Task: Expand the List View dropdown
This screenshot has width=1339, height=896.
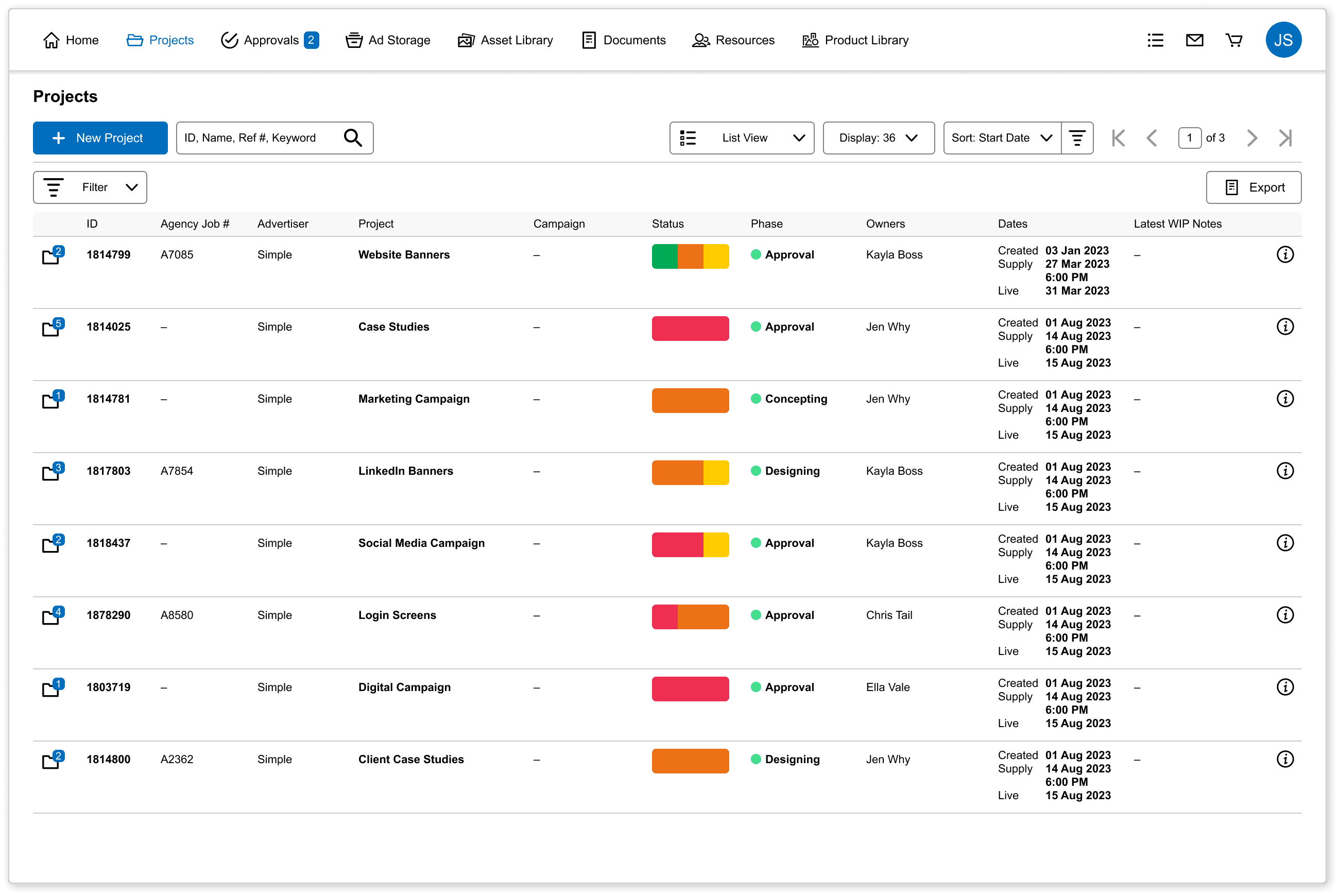Action: (x=741, y=137)
